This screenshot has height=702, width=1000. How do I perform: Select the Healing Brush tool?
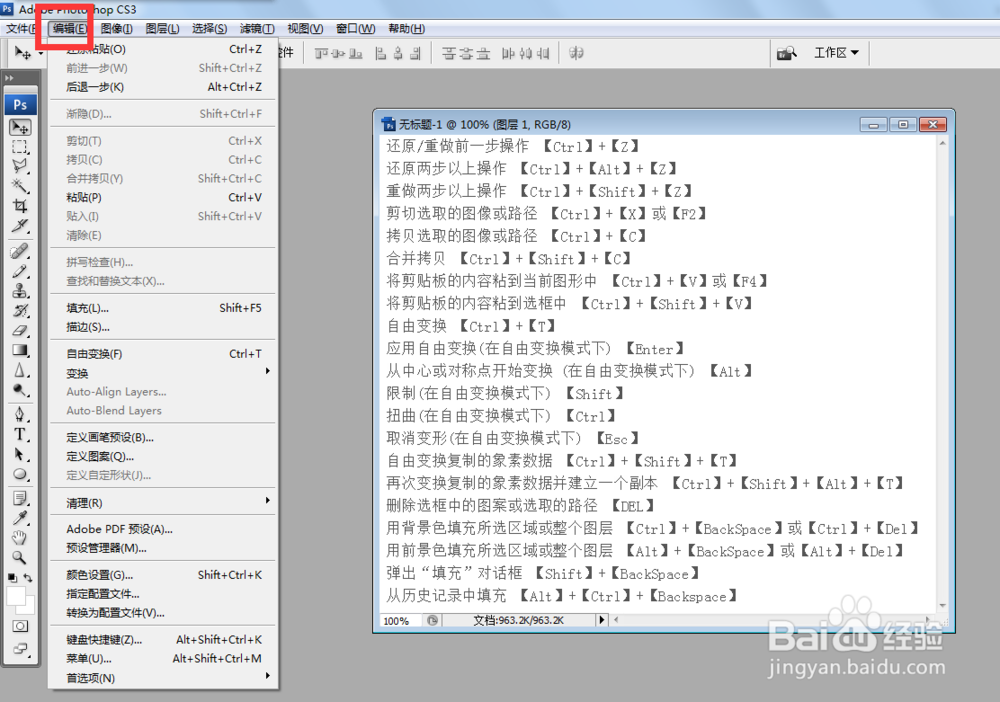(x=20, y=251)
